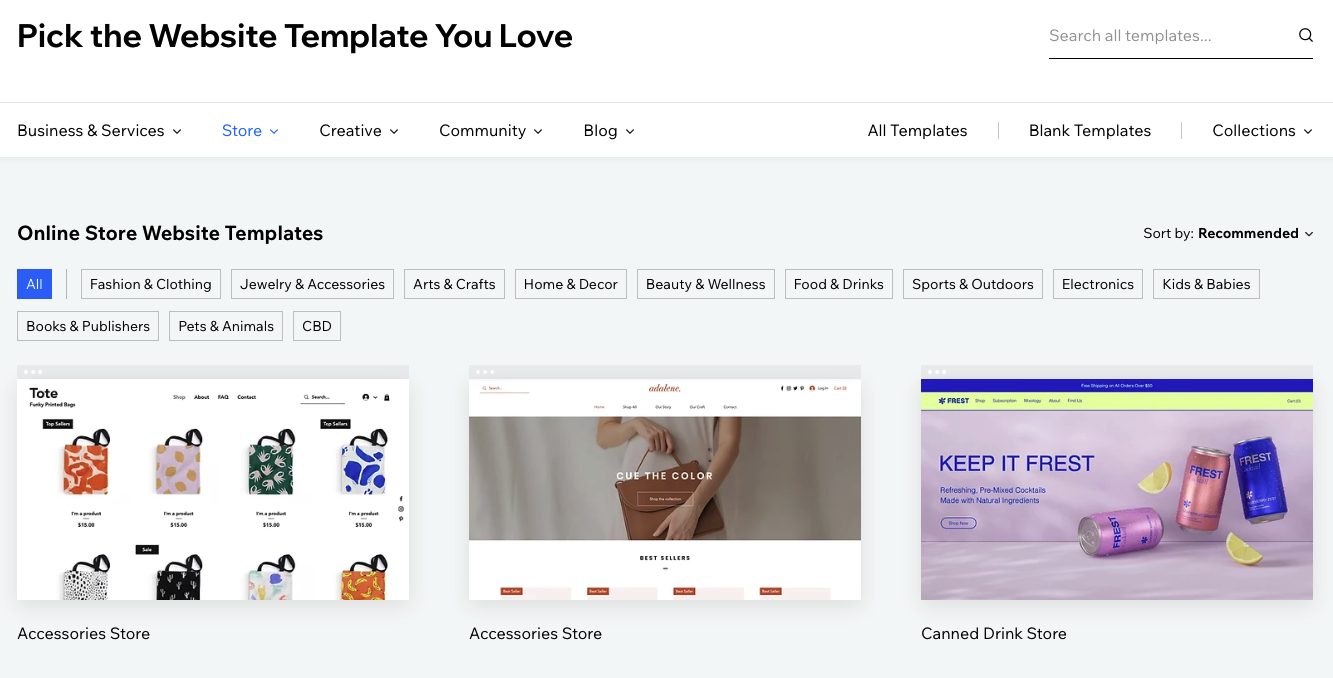Select the All filter chip

point(34,284)
